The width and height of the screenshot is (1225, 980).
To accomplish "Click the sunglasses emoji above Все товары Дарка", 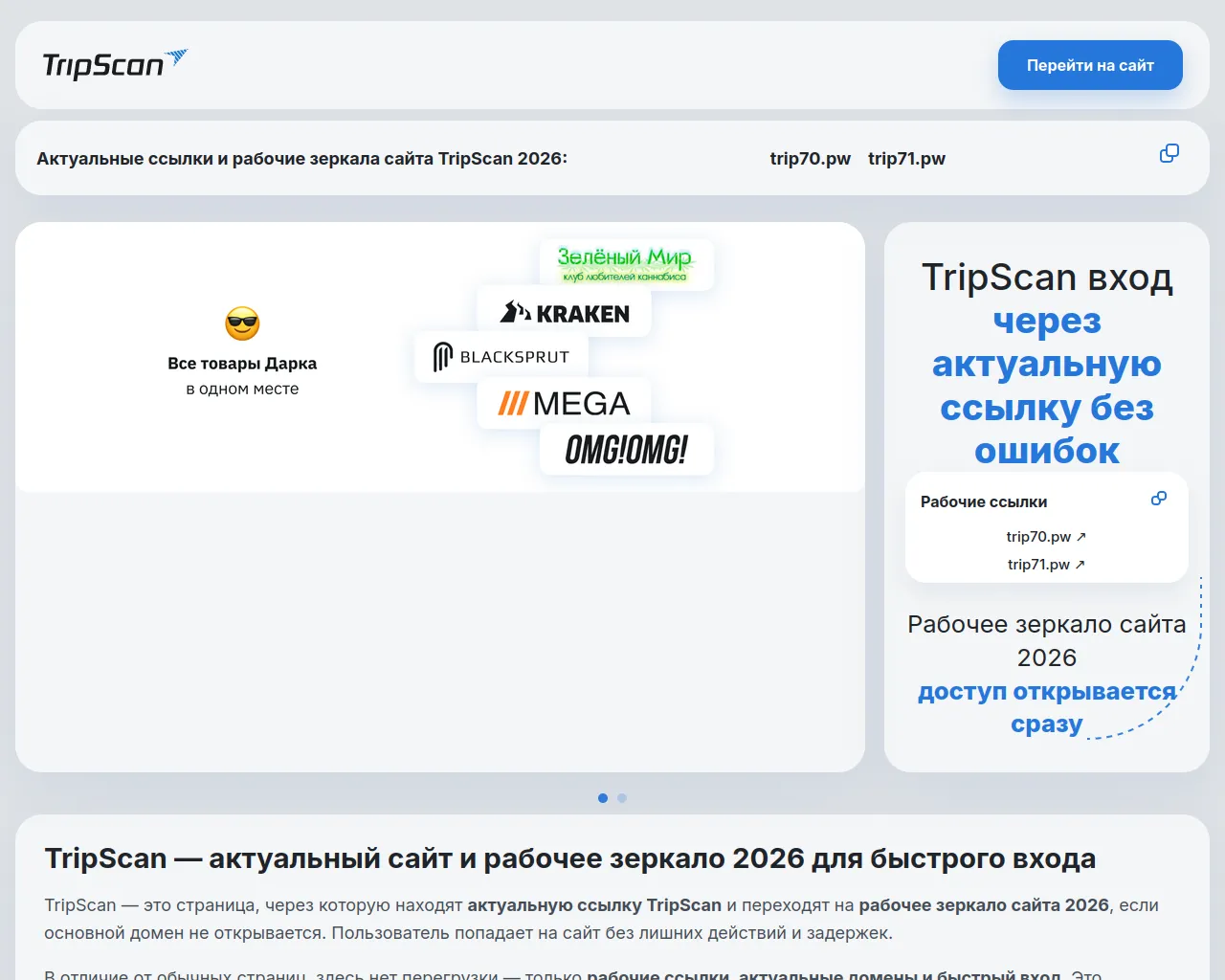I will coord(242,323).
